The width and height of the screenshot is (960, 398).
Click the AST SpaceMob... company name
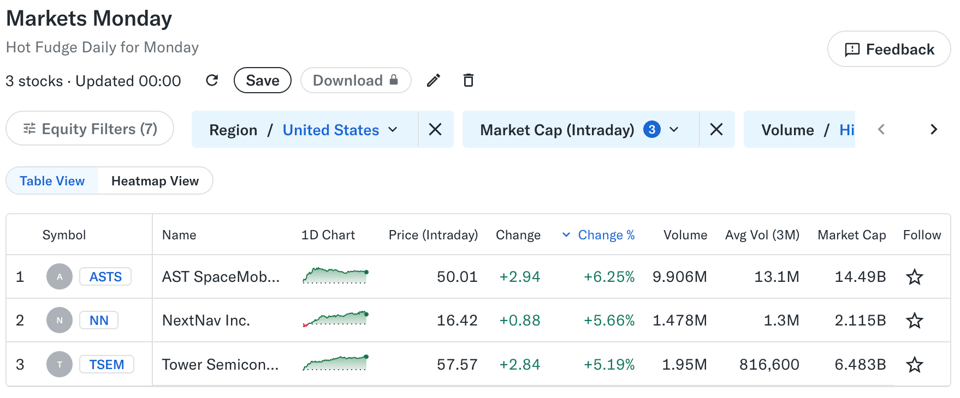tap(221, 277)
